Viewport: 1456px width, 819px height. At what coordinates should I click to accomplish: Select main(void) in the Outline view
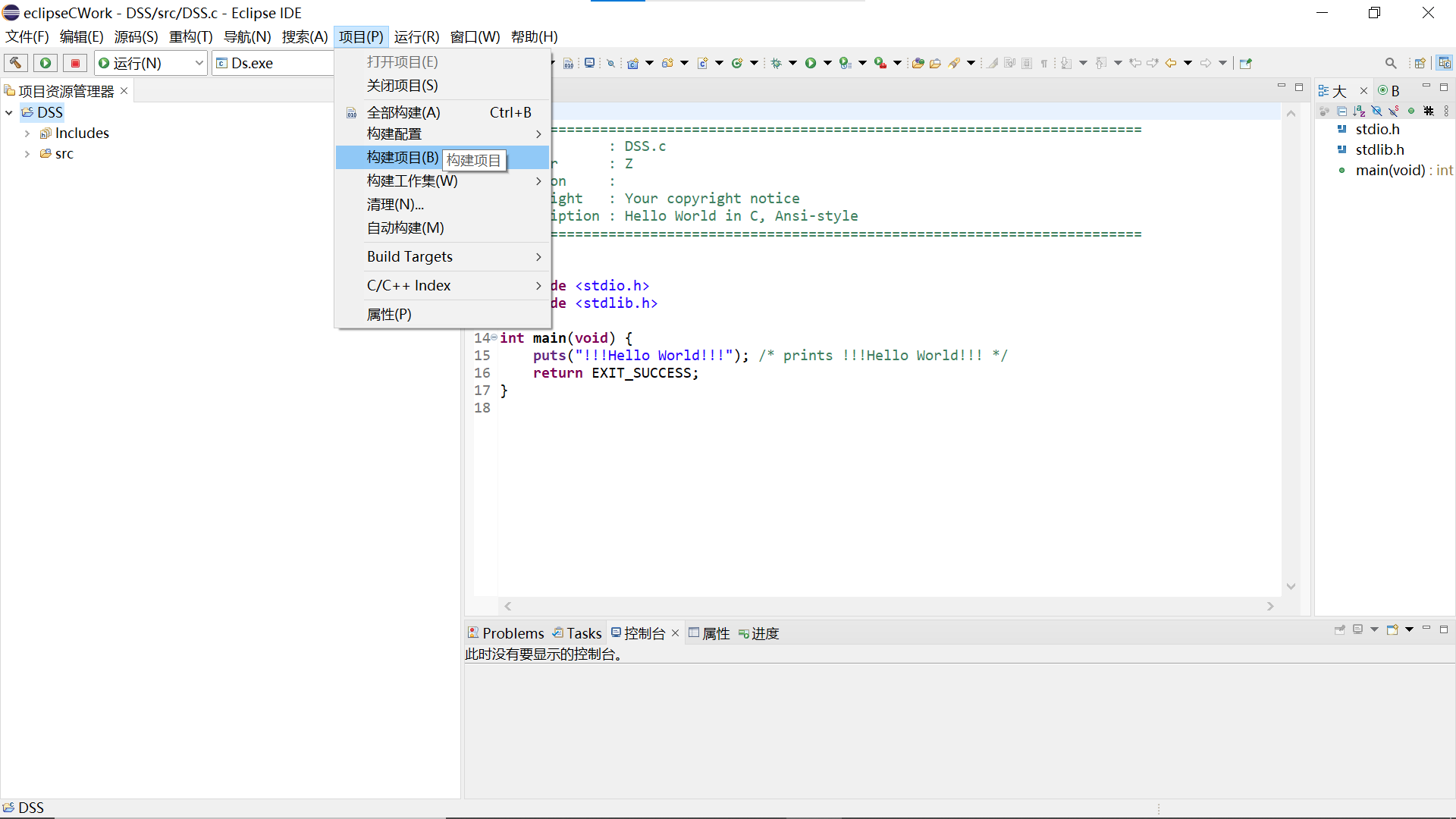click(1394, 171)
